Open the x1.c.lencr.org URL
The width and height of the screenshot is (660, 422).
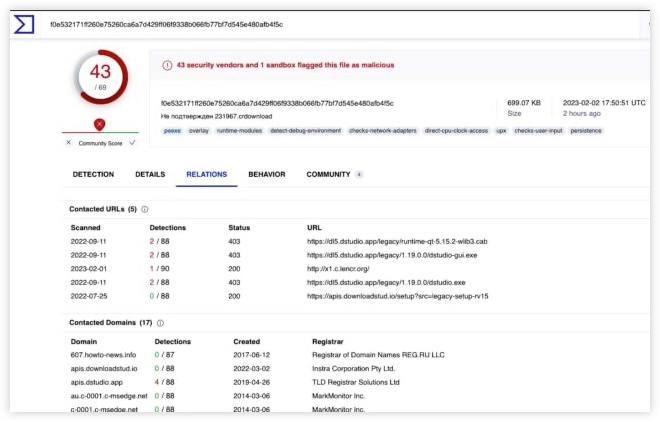(x=338, y=269)
